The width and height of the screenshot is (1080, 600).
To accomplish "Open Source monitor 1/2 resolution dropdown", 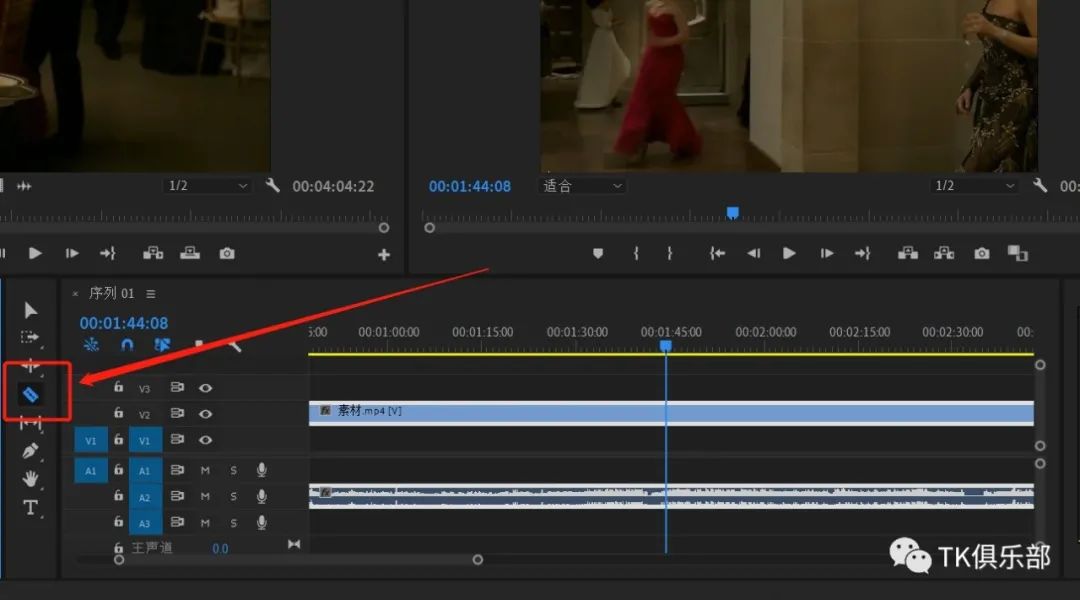I will tap(207, 186).
